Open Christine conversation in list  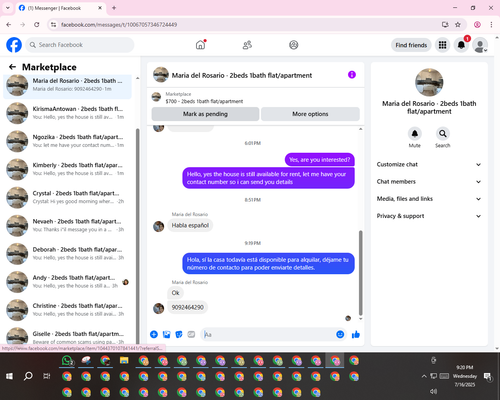pyautogui.click(x=67, y=310)
